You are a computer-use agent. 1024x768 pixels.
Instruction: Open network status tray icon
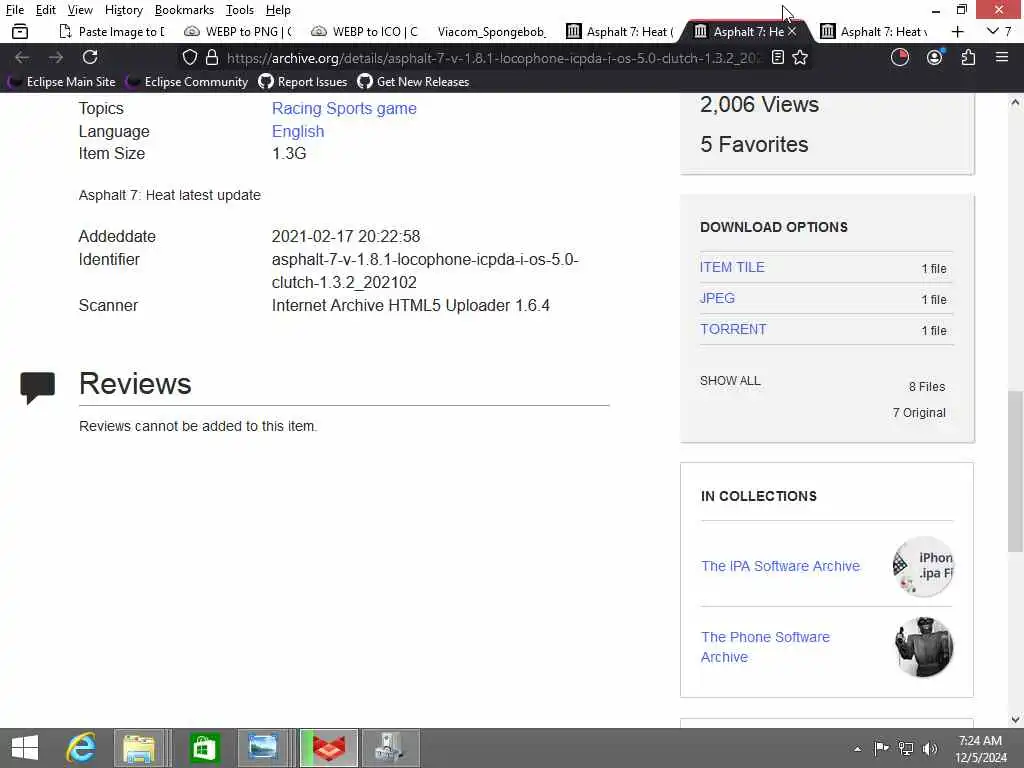pos(906,748)
